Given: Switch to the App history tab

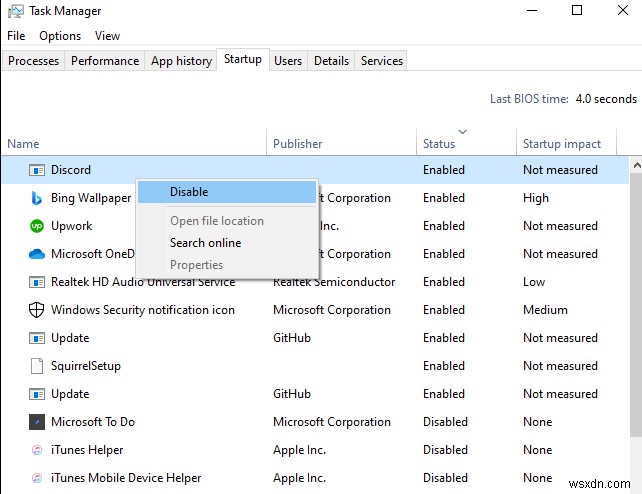Looking at the screenshot, I should pos(181,61).
